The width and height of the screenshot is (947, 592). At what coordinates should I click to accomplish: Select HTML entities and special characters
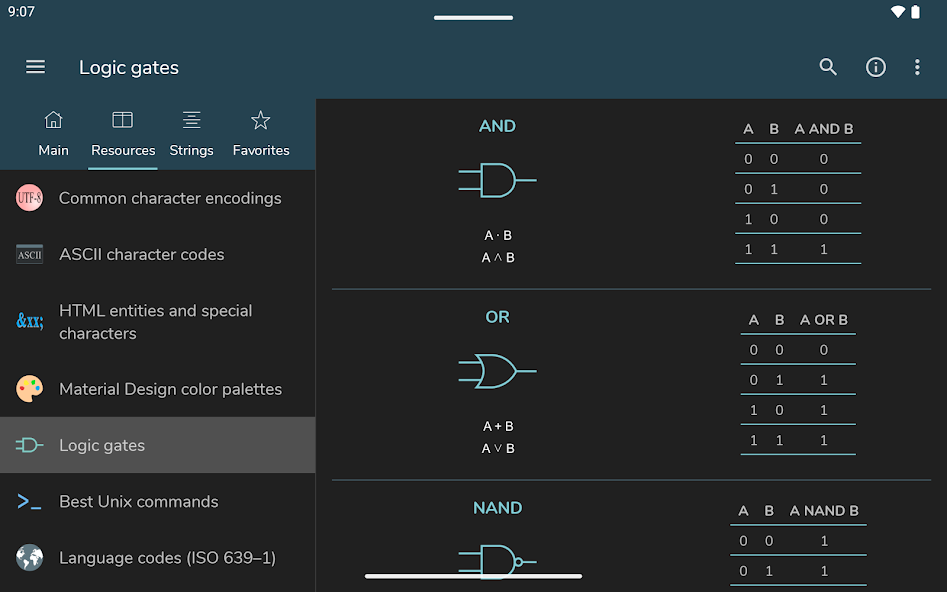tap(158, 322)
